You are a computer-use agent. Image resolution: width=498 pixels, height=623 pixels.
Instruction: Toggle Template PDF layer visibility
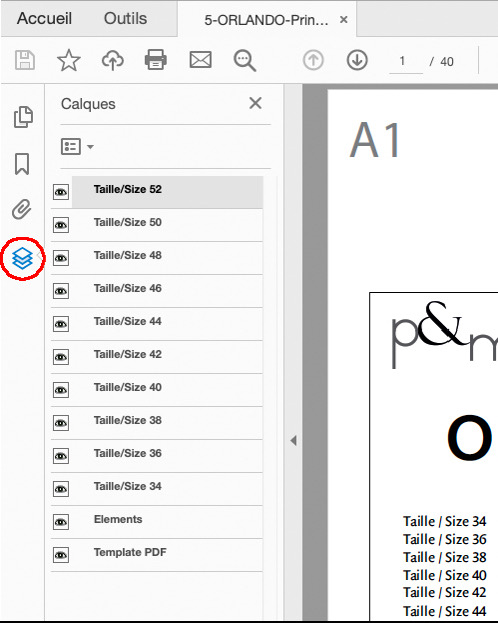61,555
